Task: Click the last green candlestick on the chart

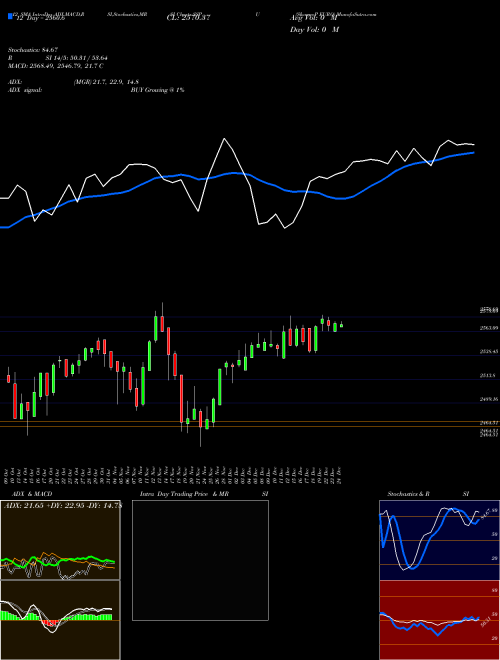Action: [x=341, y=325]
